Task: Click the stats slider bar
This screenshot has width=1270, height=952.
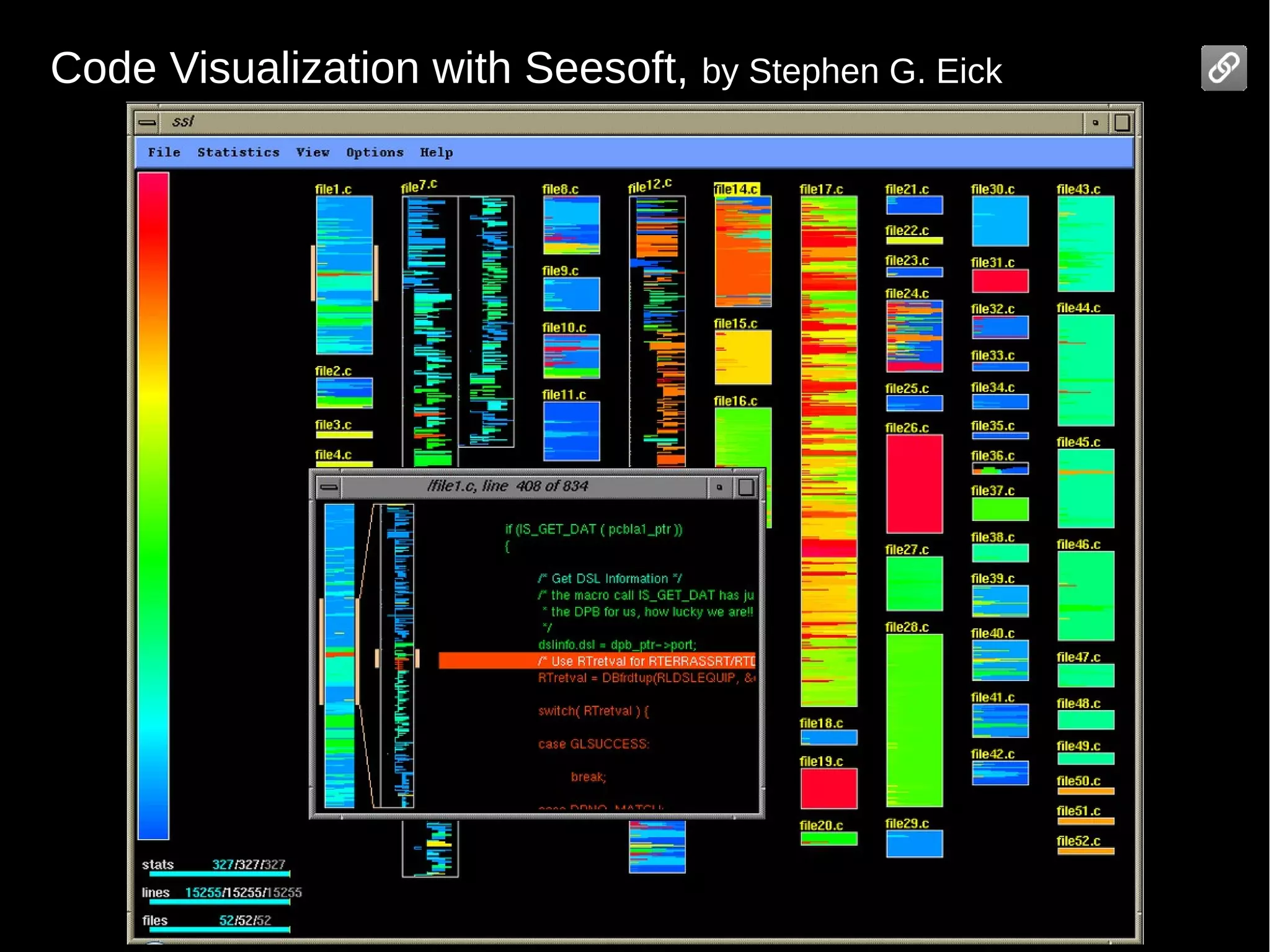Action: tap(220, 874)
